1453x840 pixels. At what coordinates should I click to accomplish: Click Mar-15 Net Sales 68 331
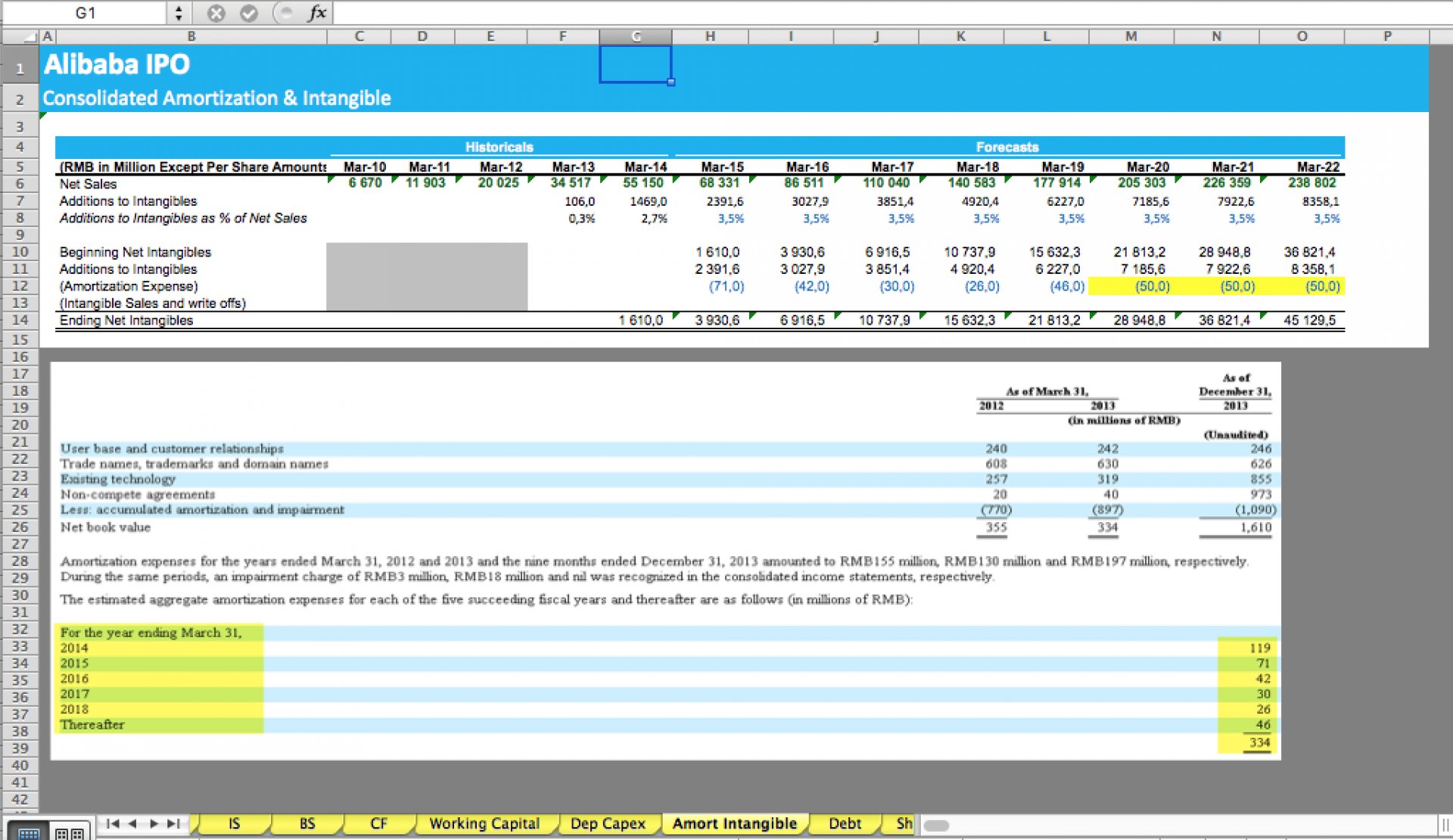pos(721,183)
